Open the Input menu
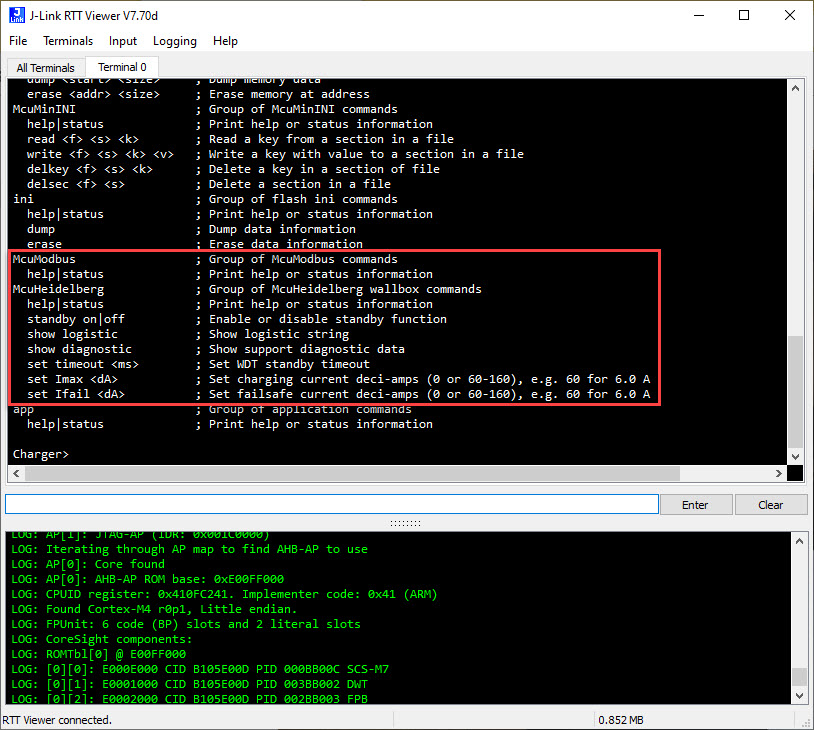814x730 pixels. click(x=122, y=41)
